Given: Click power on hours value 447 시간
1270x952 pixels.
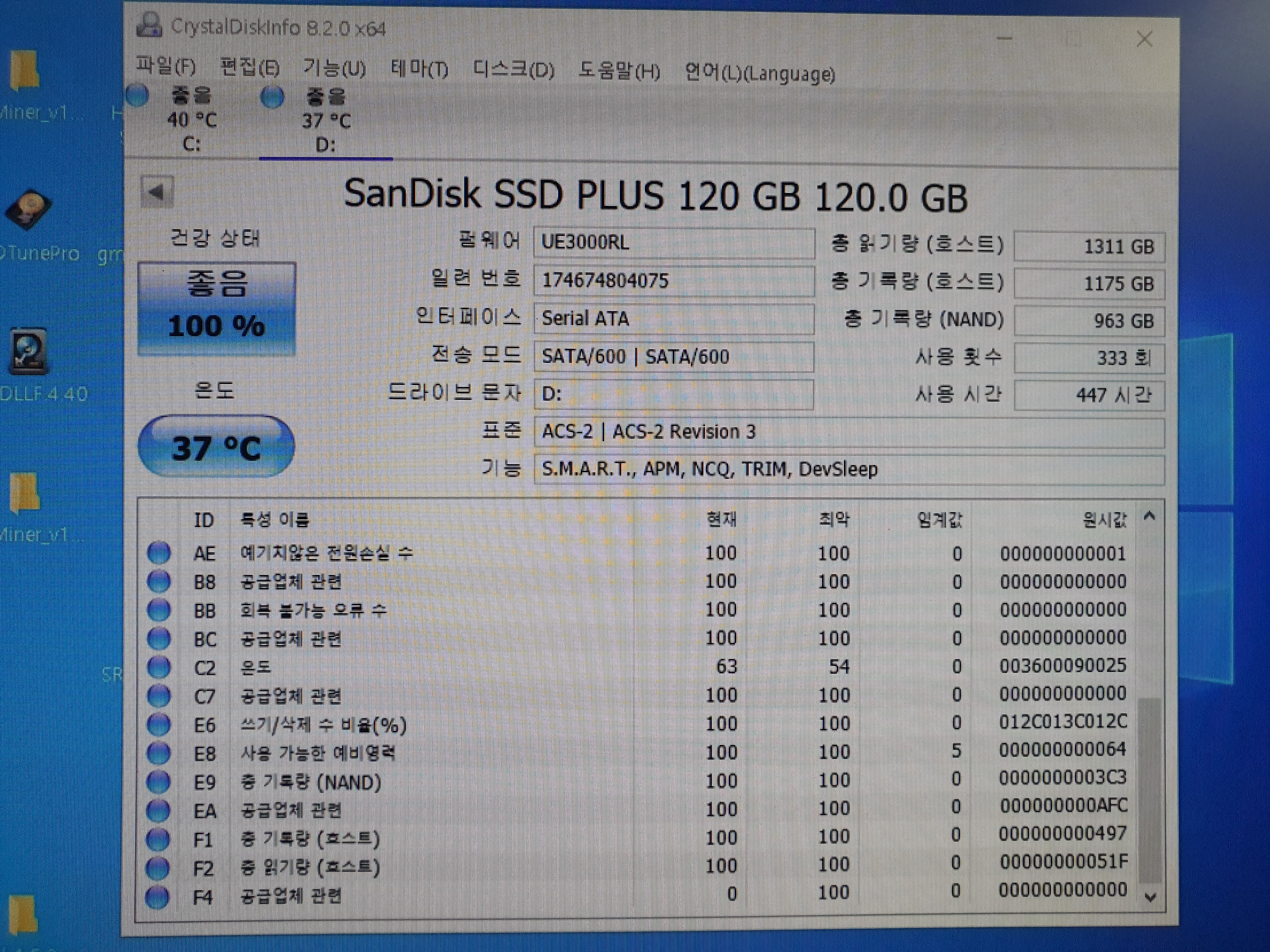Looking at the screenshot, I should tap(1089, 395).
